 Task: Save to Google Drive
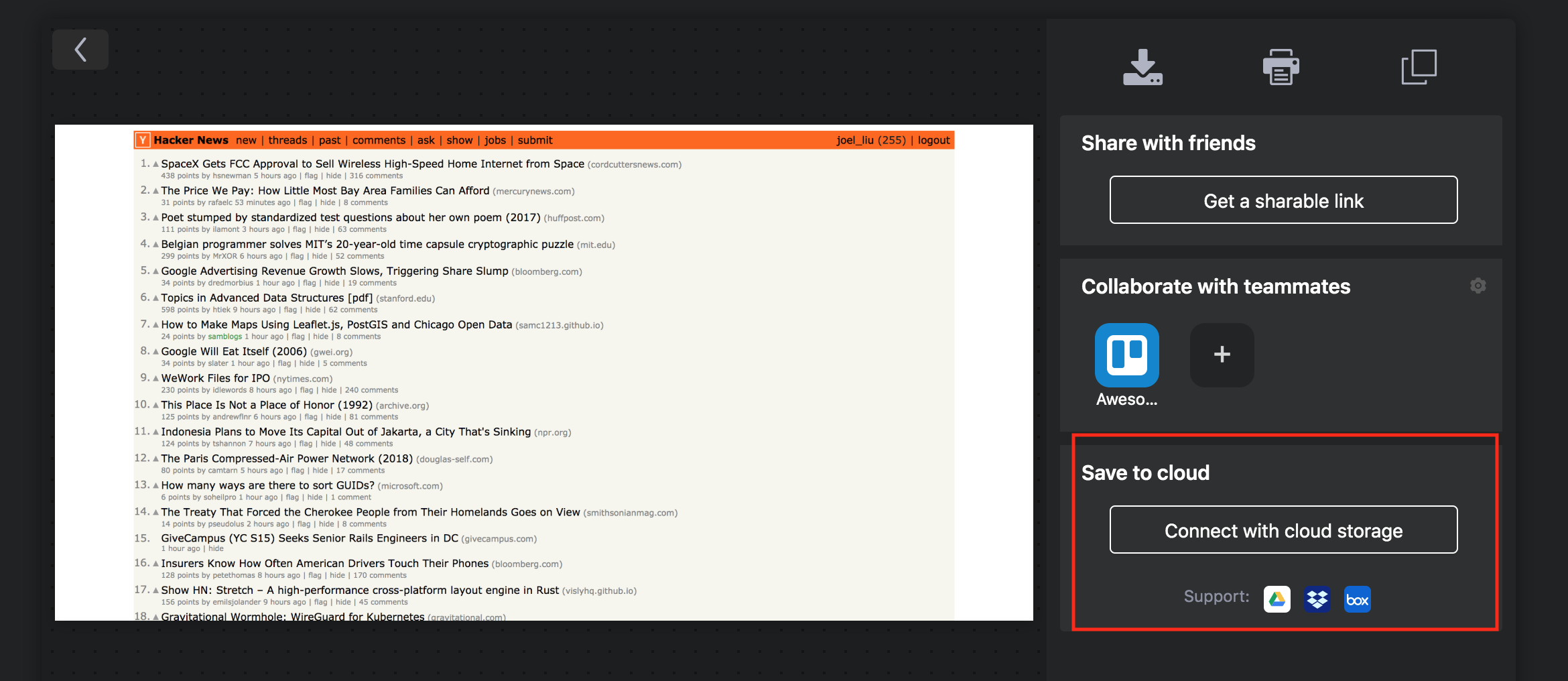(x=1277, y=599)
